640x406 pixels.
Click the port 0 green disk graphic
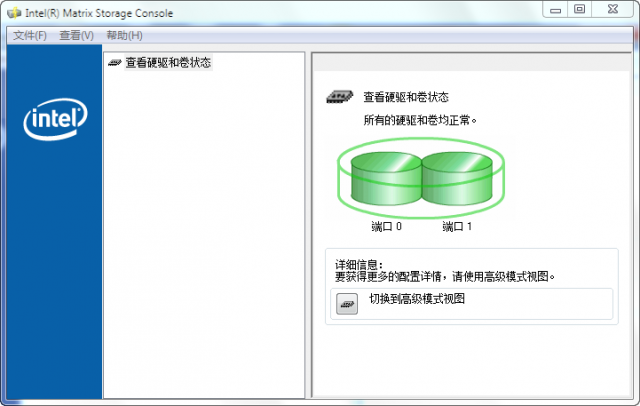pos(386,178)
